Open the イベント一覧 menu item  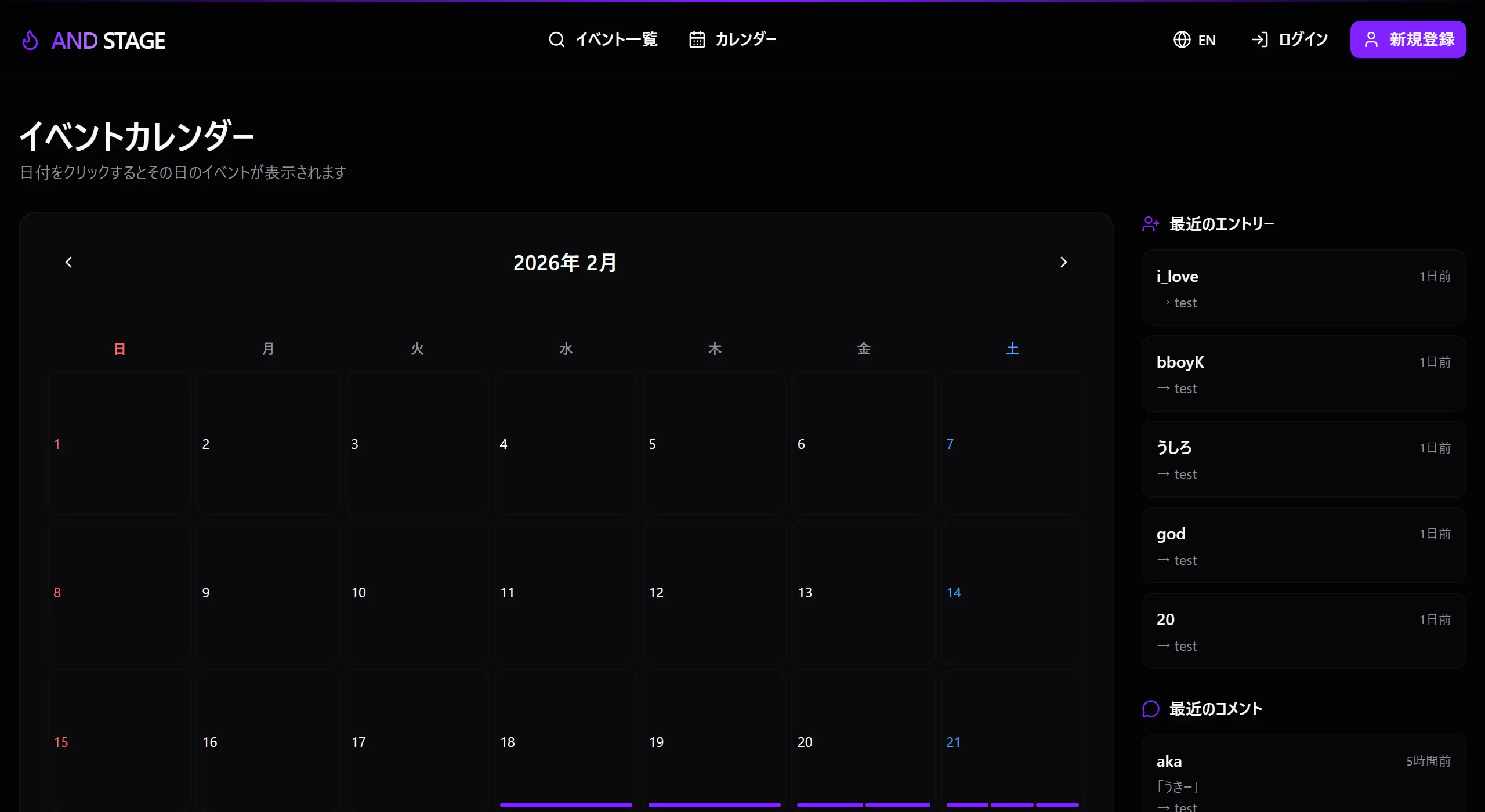616,39
